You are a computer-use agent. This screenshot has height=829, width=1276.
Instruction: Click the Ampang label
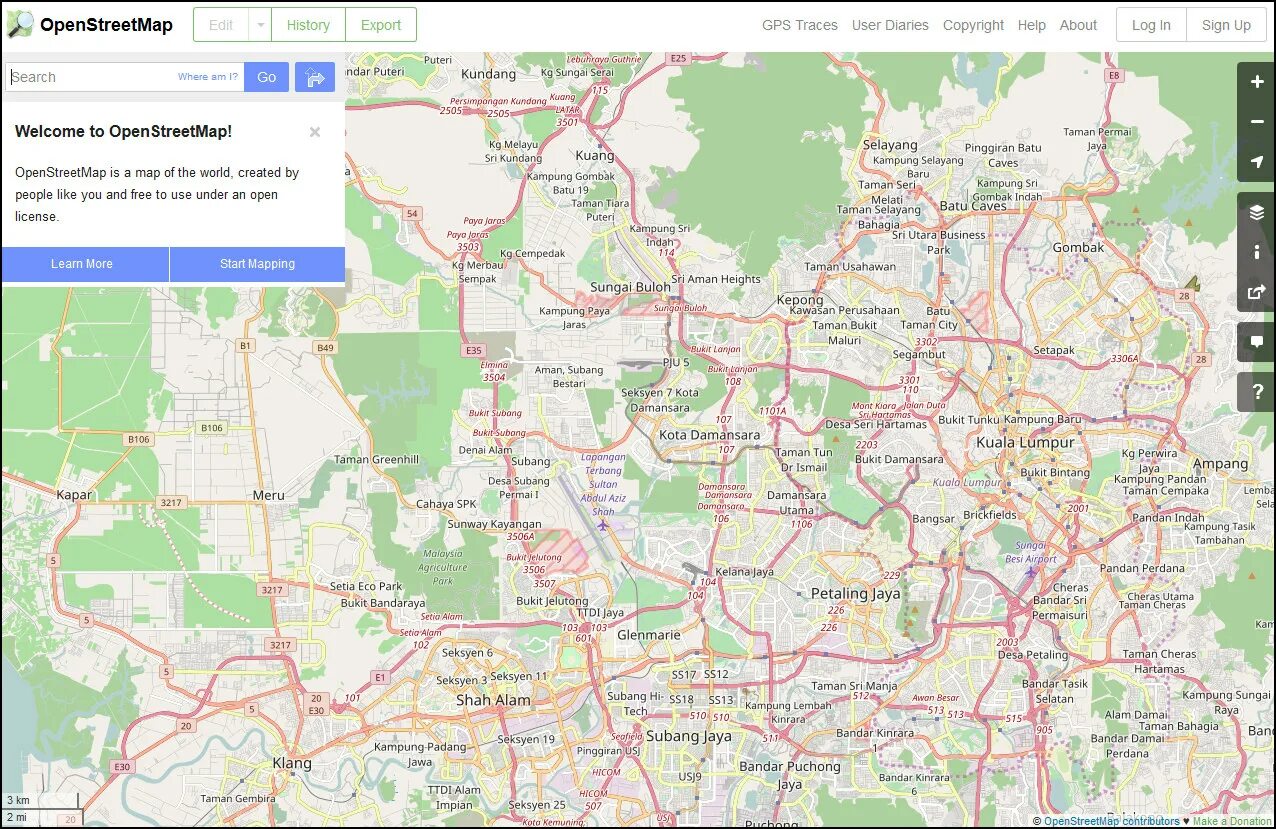[x=1221, y=463]
